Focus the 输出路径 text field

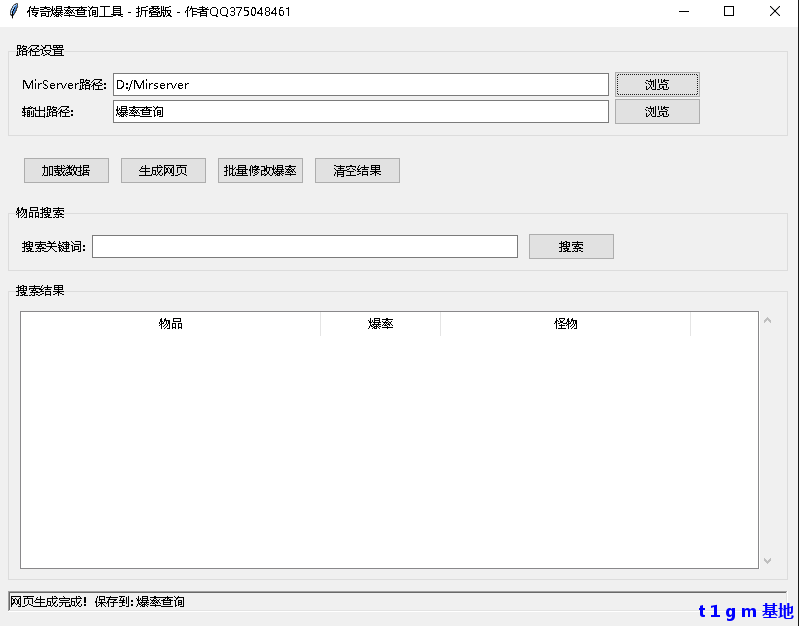point(360,112)
